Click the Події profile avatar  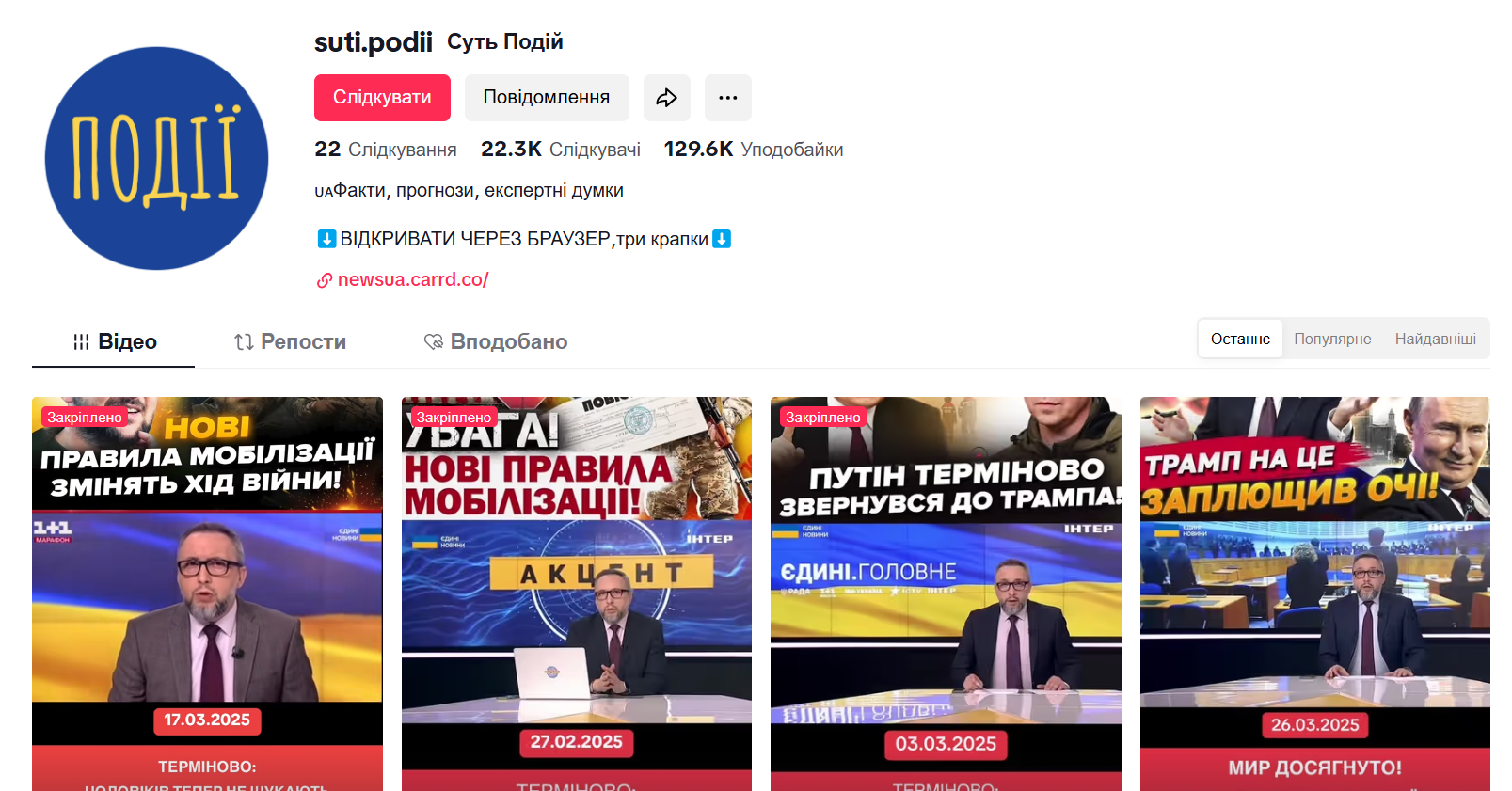click(x=156, y=158)
